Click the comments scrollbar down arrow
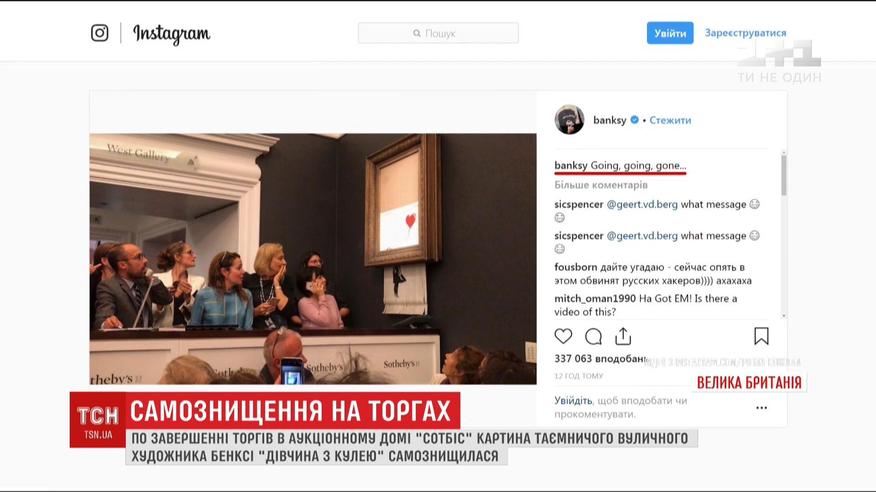The image size is (876, 492). click(x=783, y=316)
